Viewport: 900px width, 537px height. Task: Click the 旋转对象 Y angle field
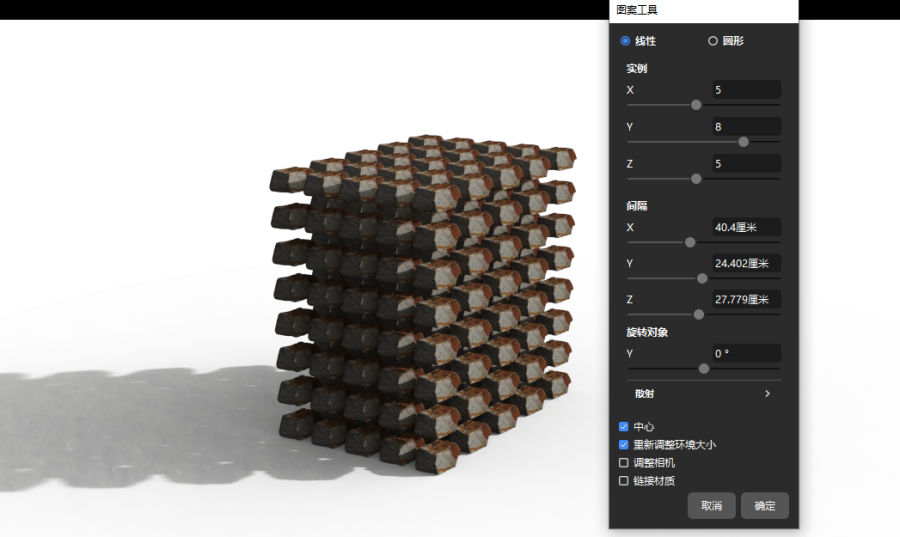click(x=745, y=353)
